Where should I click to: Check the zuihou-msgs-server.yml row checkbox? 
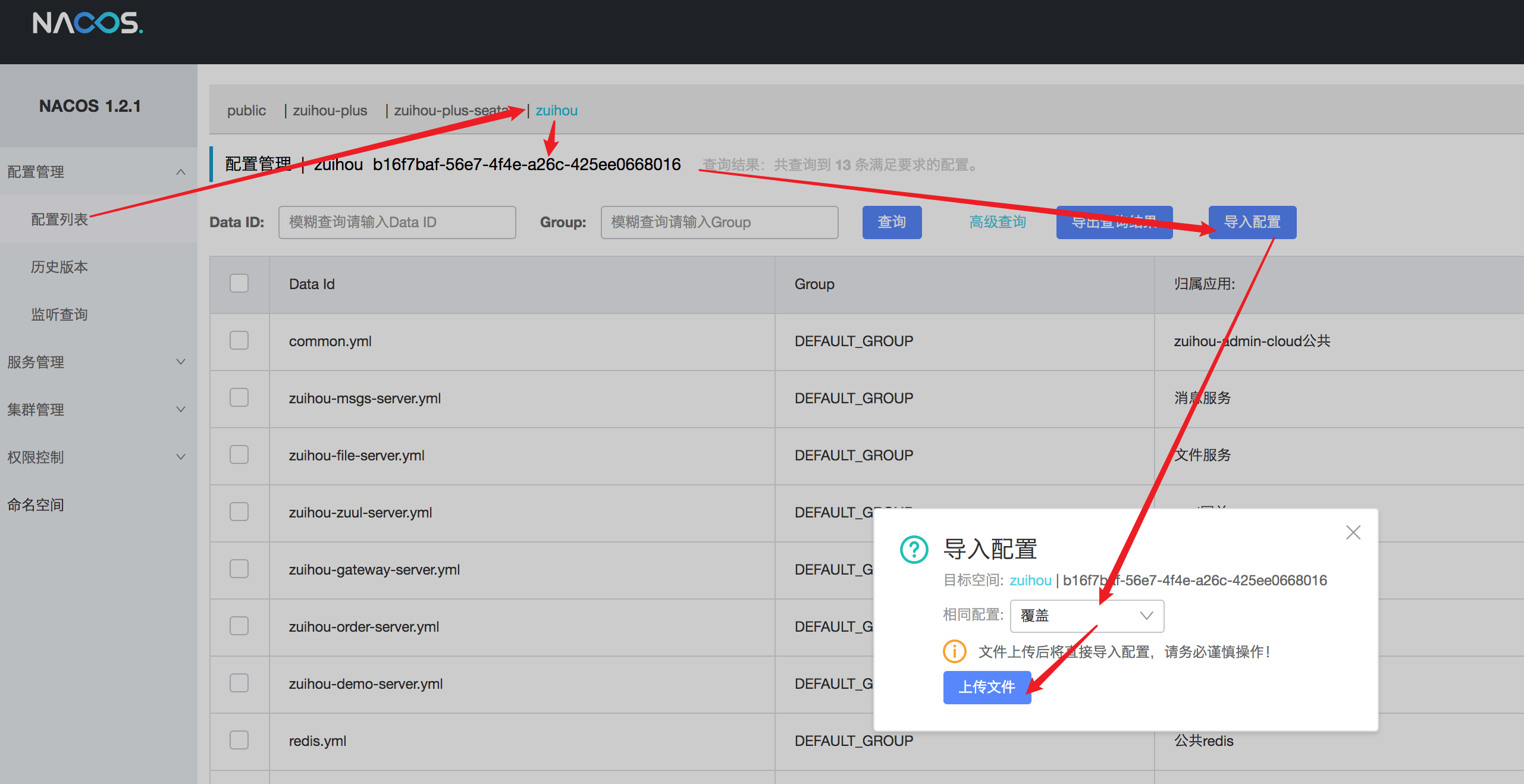click(239, 397)
